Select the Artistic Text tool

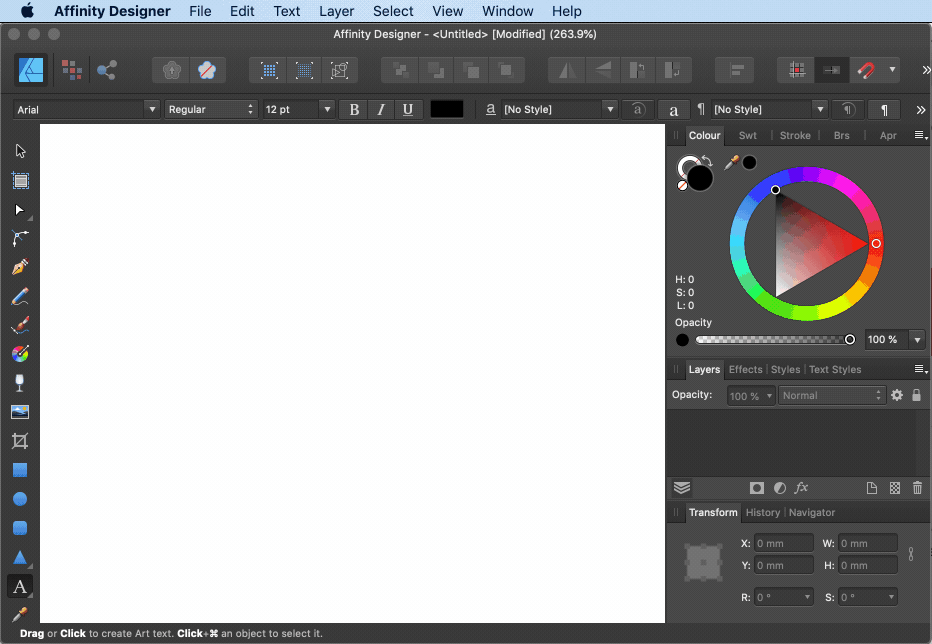[18, 587]
